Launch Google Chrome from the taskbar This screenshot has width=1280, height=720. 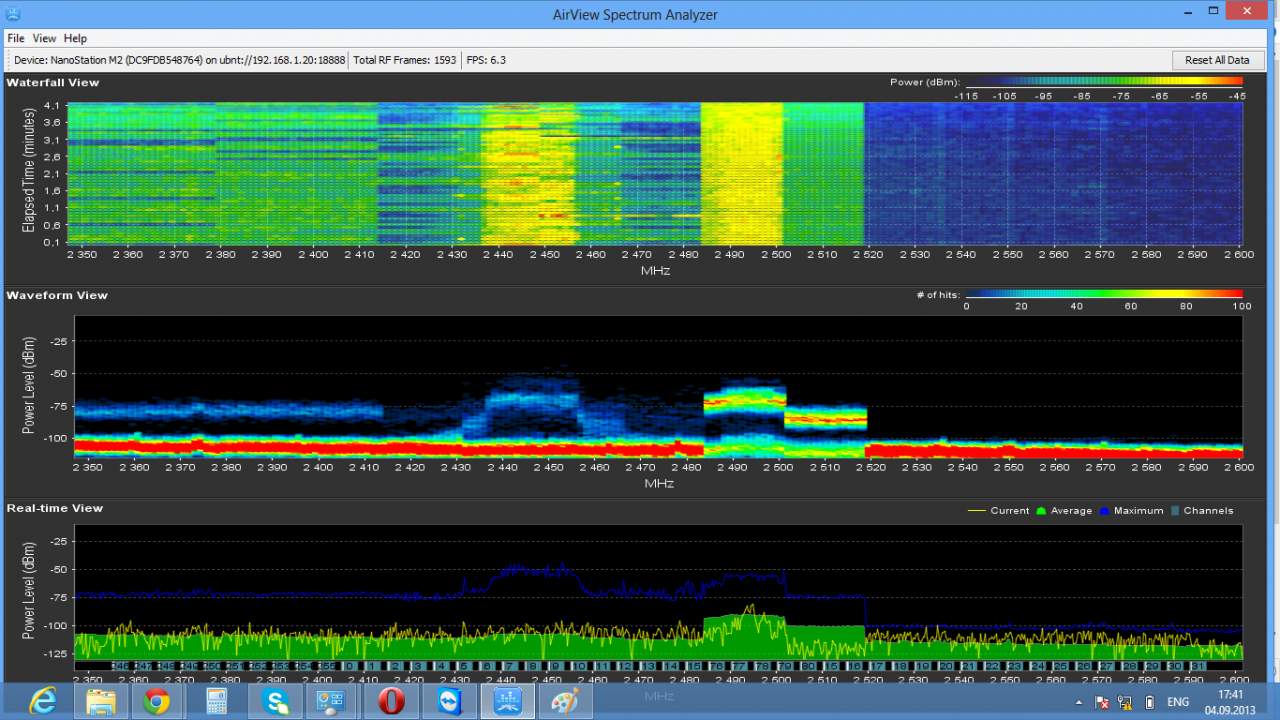[x=157, y=702]
